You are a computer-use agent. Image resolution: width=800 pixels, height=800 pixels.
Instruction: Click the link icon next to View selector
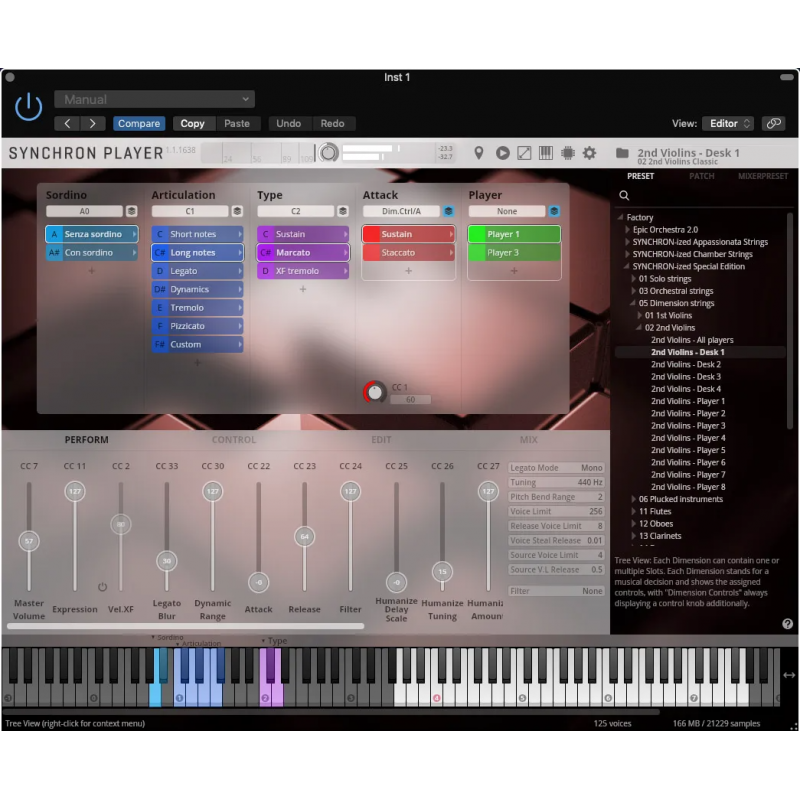(x=773, y=123)
